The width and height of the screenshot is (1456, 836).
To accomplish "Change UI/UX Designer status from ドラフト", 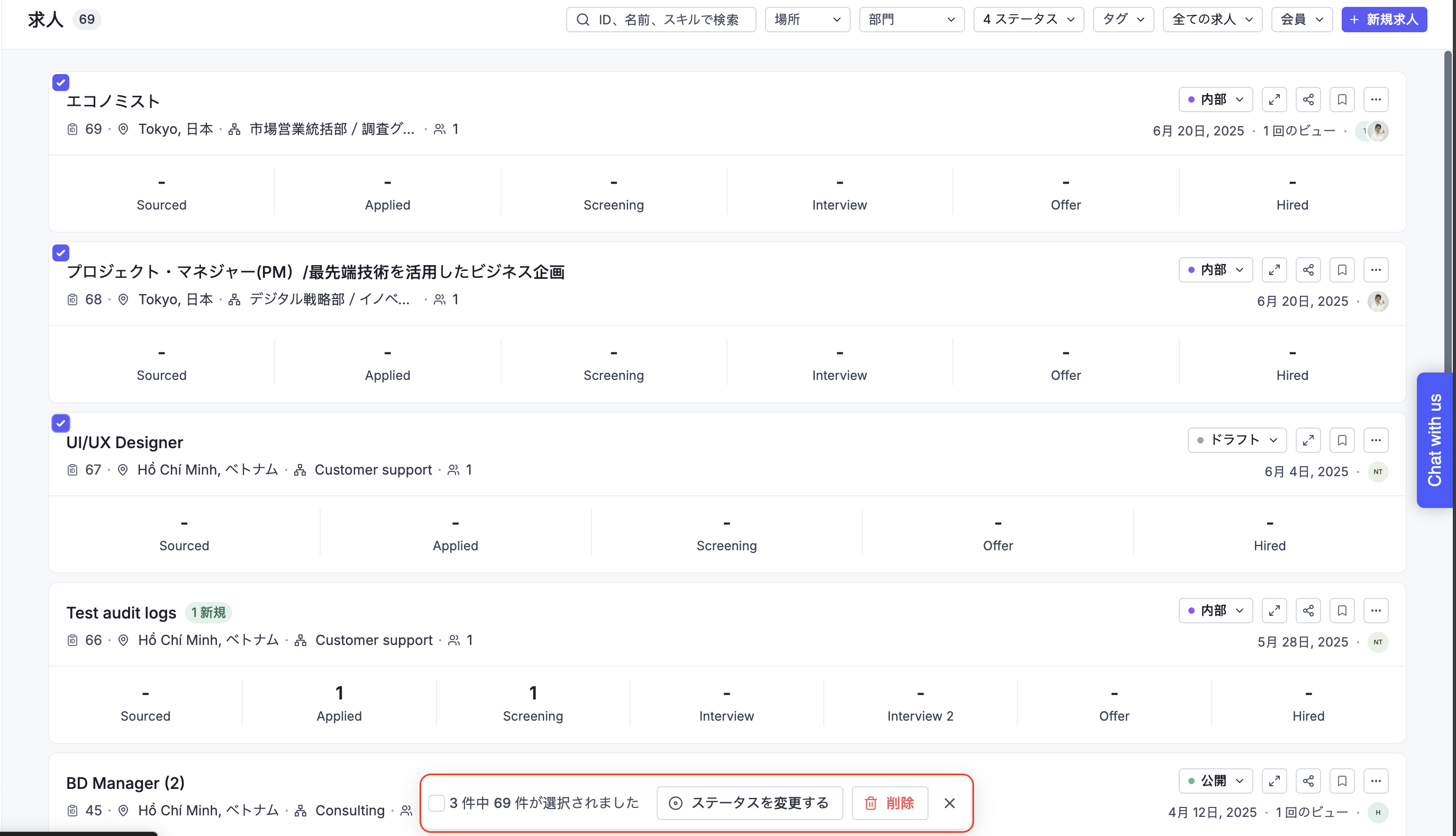I will pos(1236,440).
